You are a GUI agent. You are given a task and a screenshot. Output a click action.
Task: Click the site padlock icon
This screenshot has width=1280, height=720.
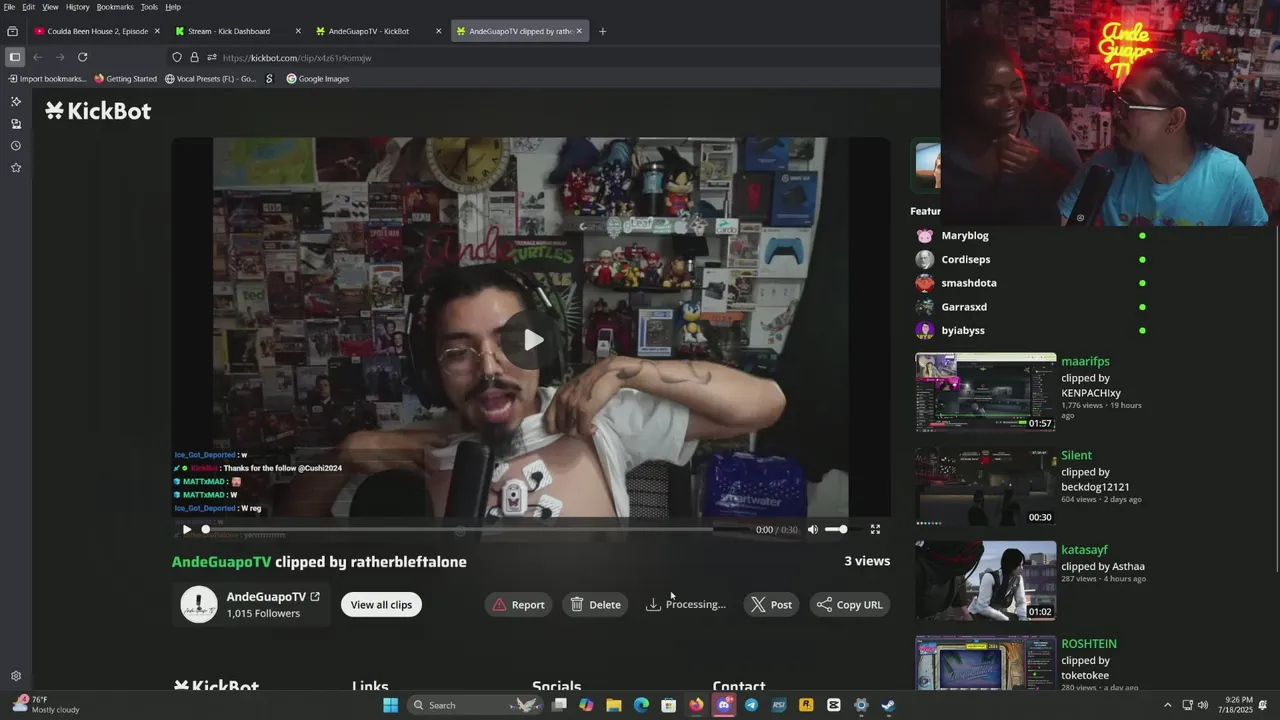194,58
